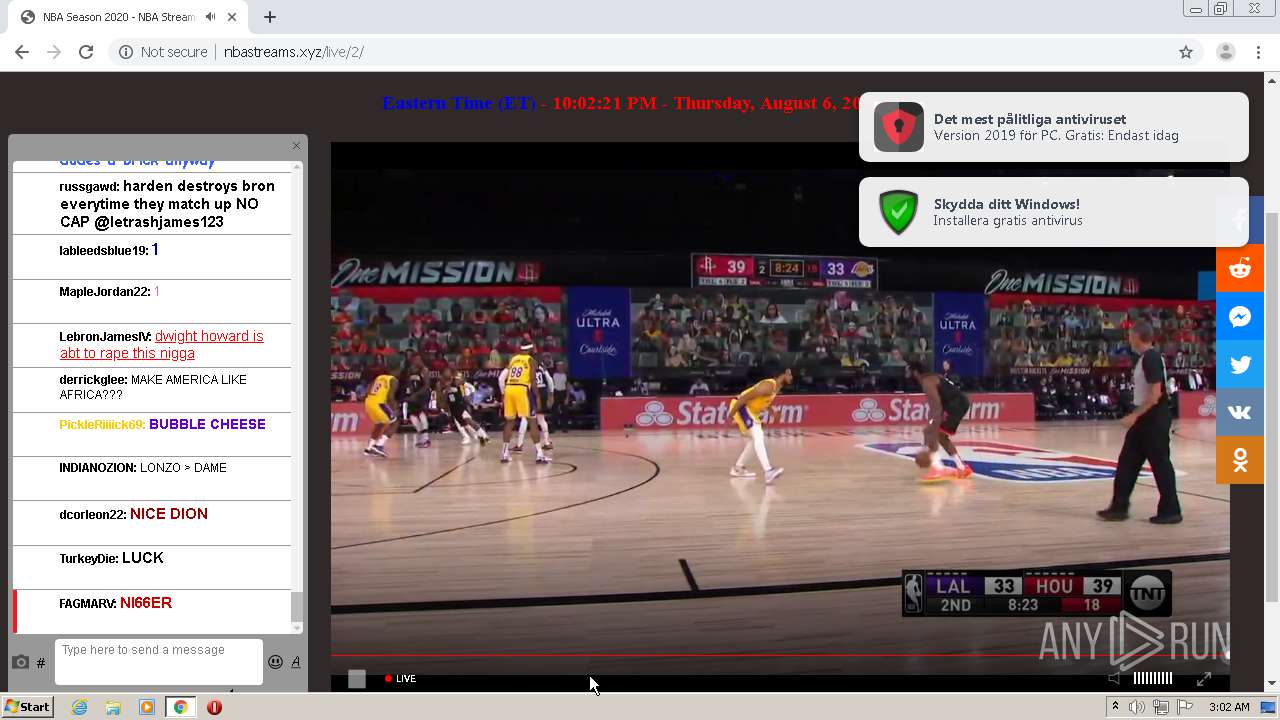Click the chat camera upload icon
This screenshot has width=1280, height=720.
(20, 662)
